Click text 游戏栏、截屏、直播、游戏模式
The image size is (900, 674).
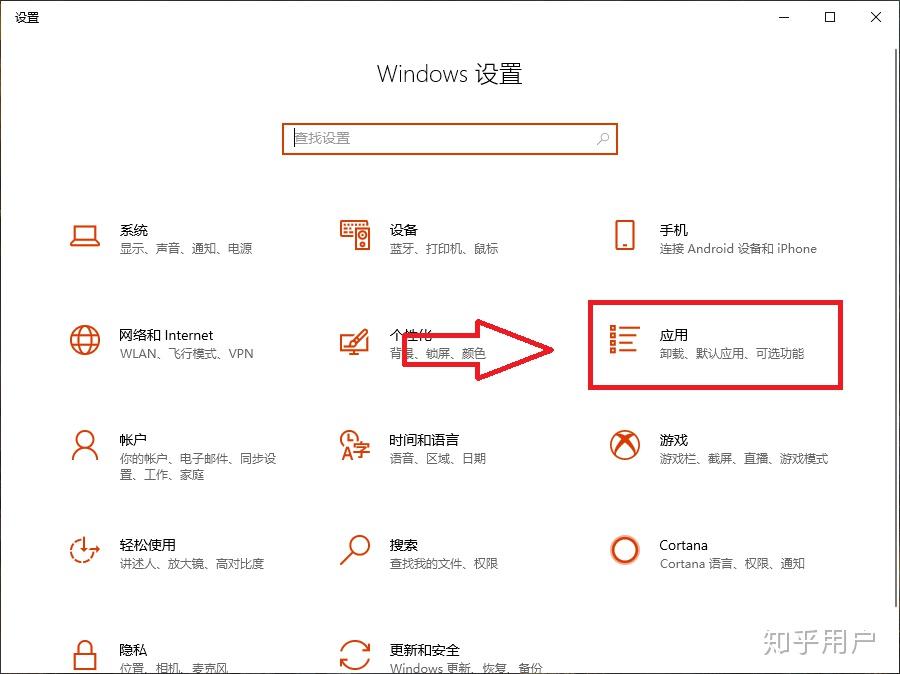pos(744,459)
